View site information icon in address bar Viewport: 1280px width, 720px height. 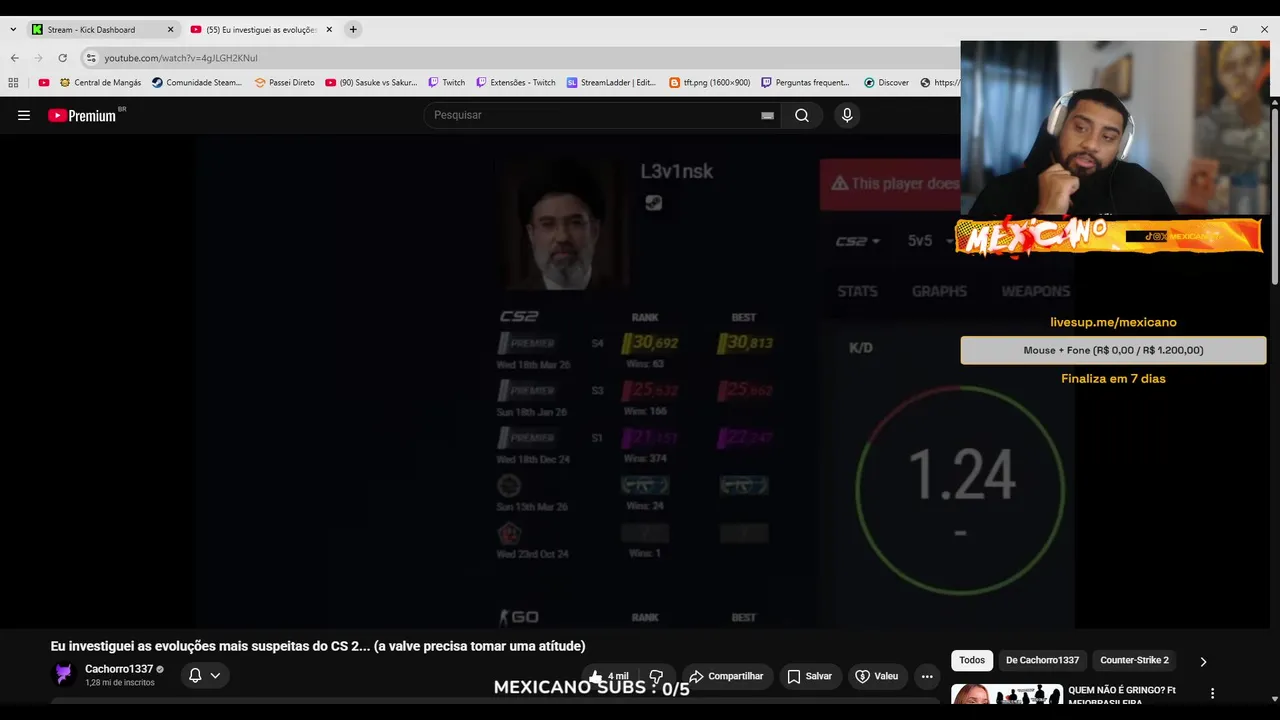91,58
